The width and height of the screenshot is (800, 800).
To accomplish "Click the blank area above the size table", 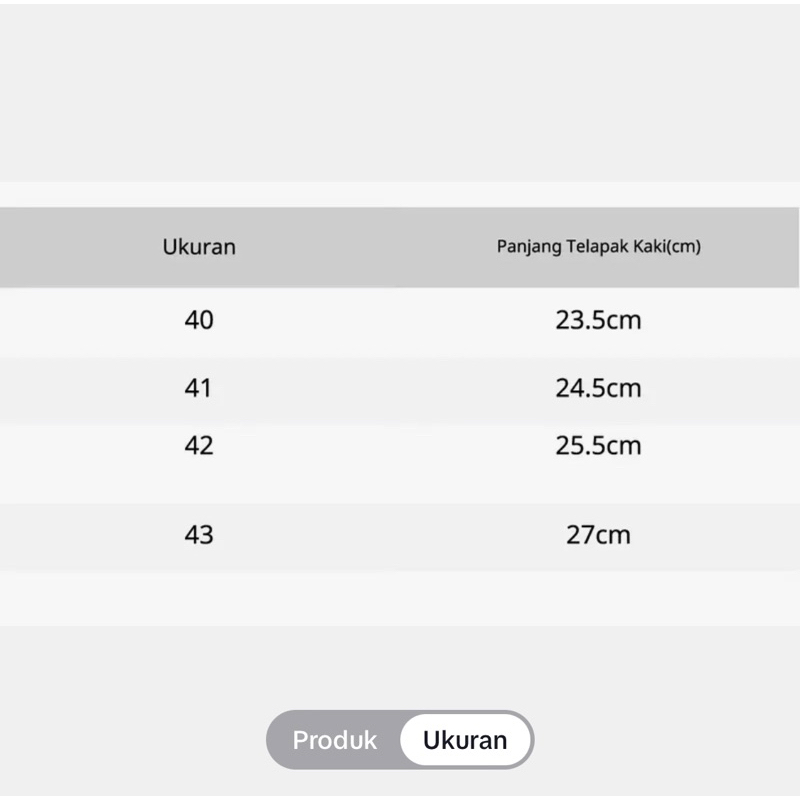I will (400, 90).
